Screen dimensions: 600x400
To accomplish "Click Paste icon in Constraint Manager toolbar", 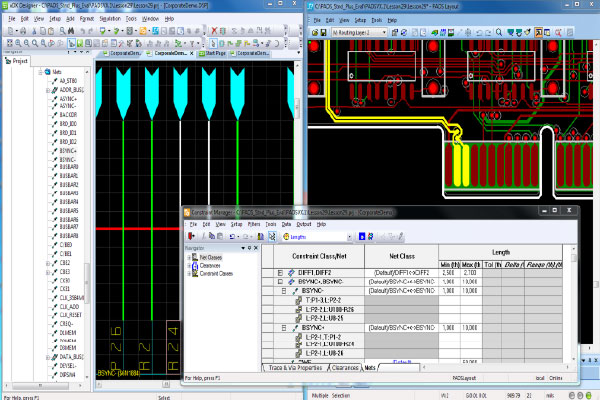I will [220, 237].
